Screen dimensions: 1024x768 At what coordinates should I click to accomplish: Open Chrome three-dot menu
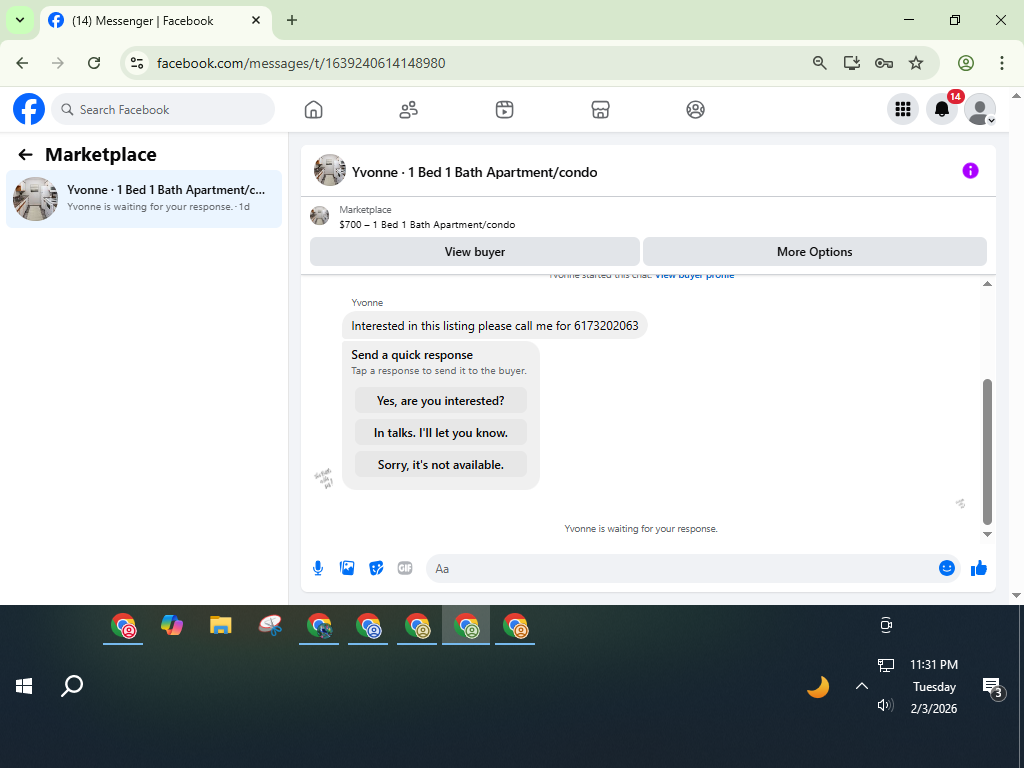click(x=1002, y=63)
